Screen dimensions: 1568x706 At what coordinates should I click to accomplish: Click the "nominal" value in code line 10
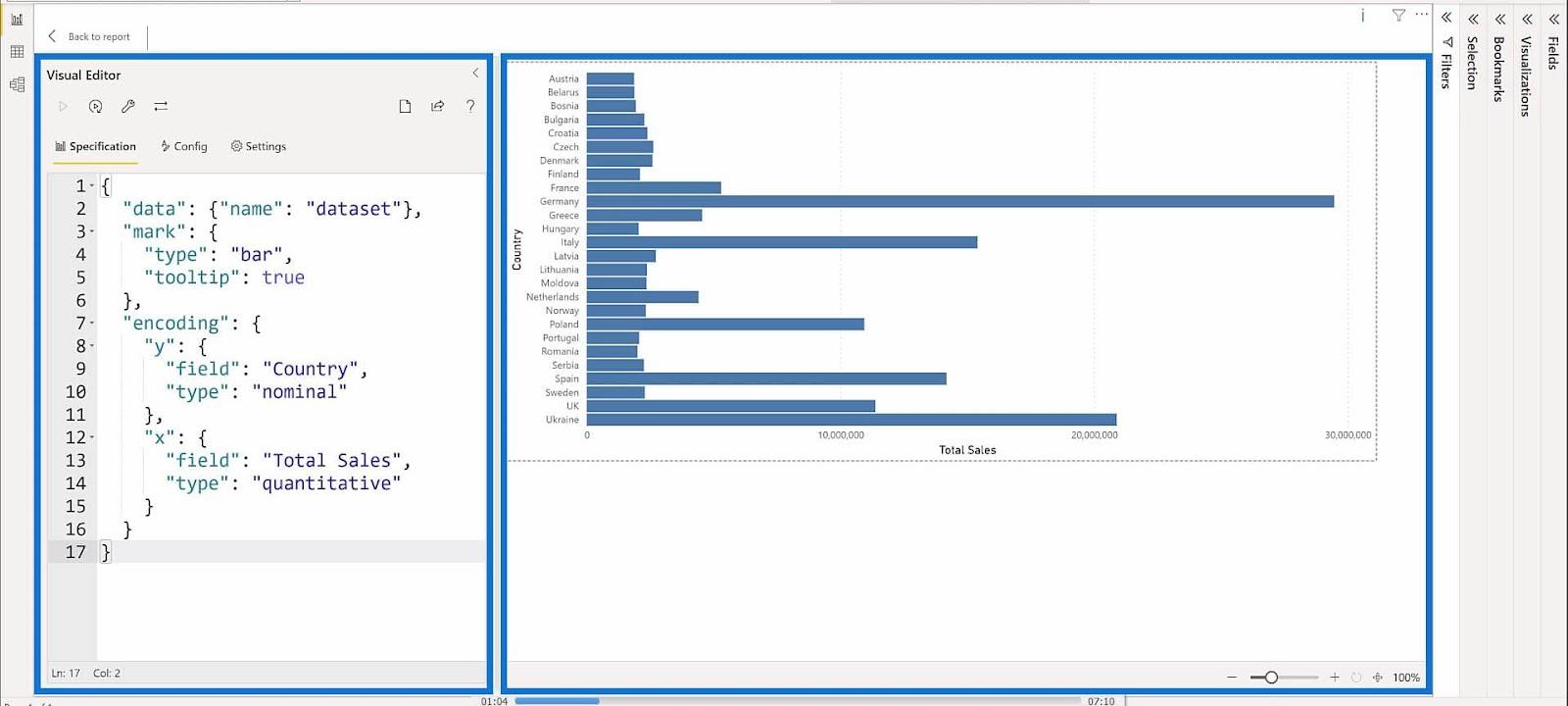[299, 392]
